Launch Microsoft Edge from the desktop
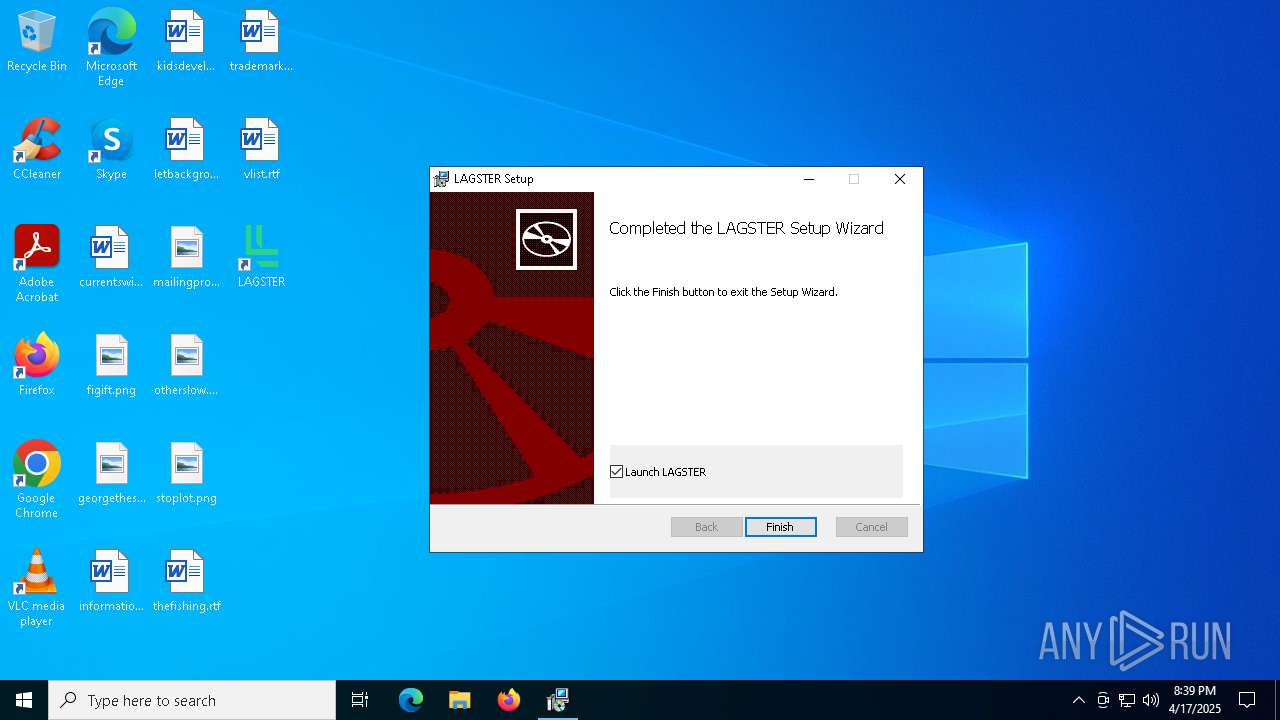This screenshot has width=1280, height=720. [x=111, y=47]
